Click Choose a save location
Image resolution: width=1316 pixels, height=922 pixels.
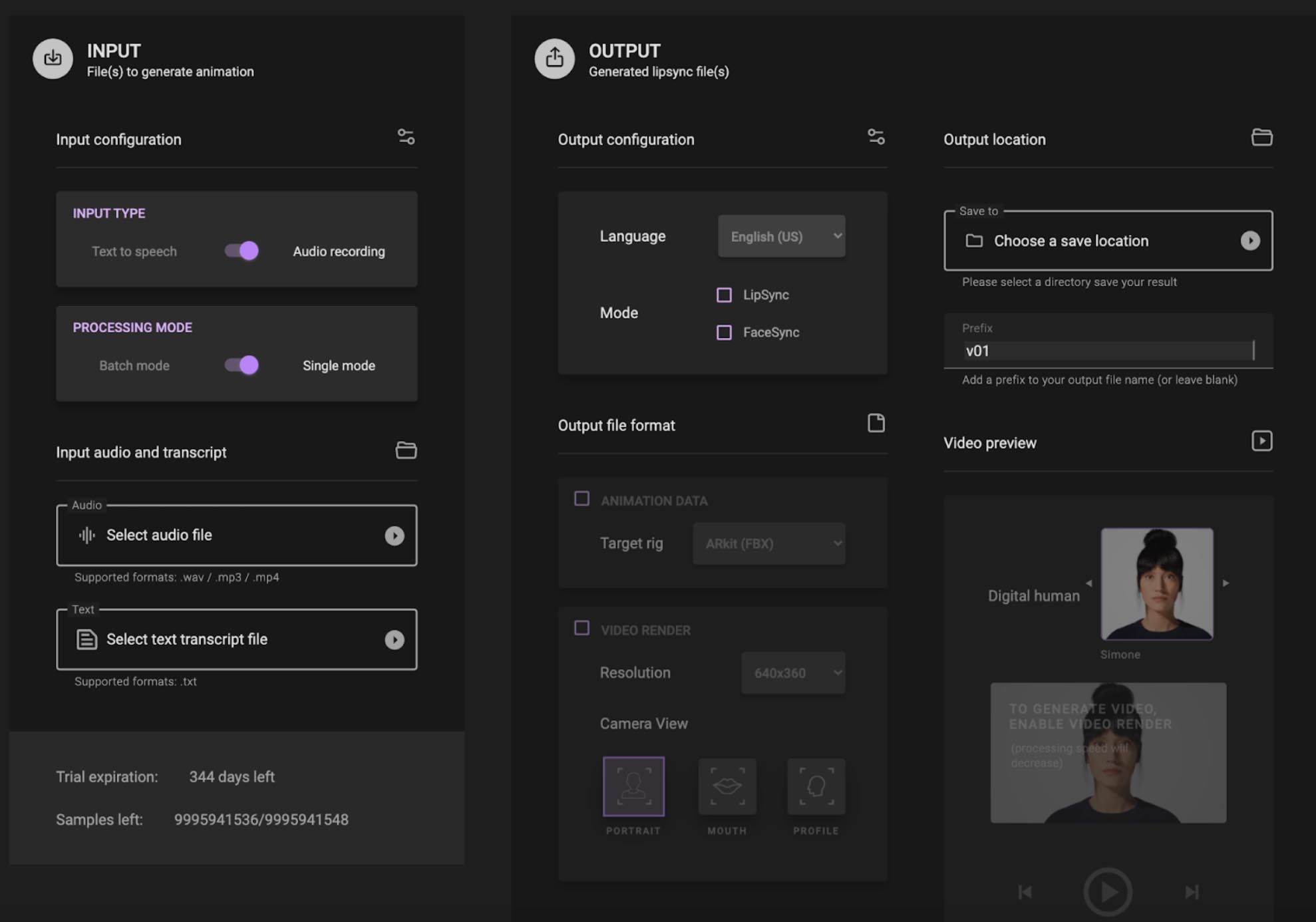click(1071, 241)
